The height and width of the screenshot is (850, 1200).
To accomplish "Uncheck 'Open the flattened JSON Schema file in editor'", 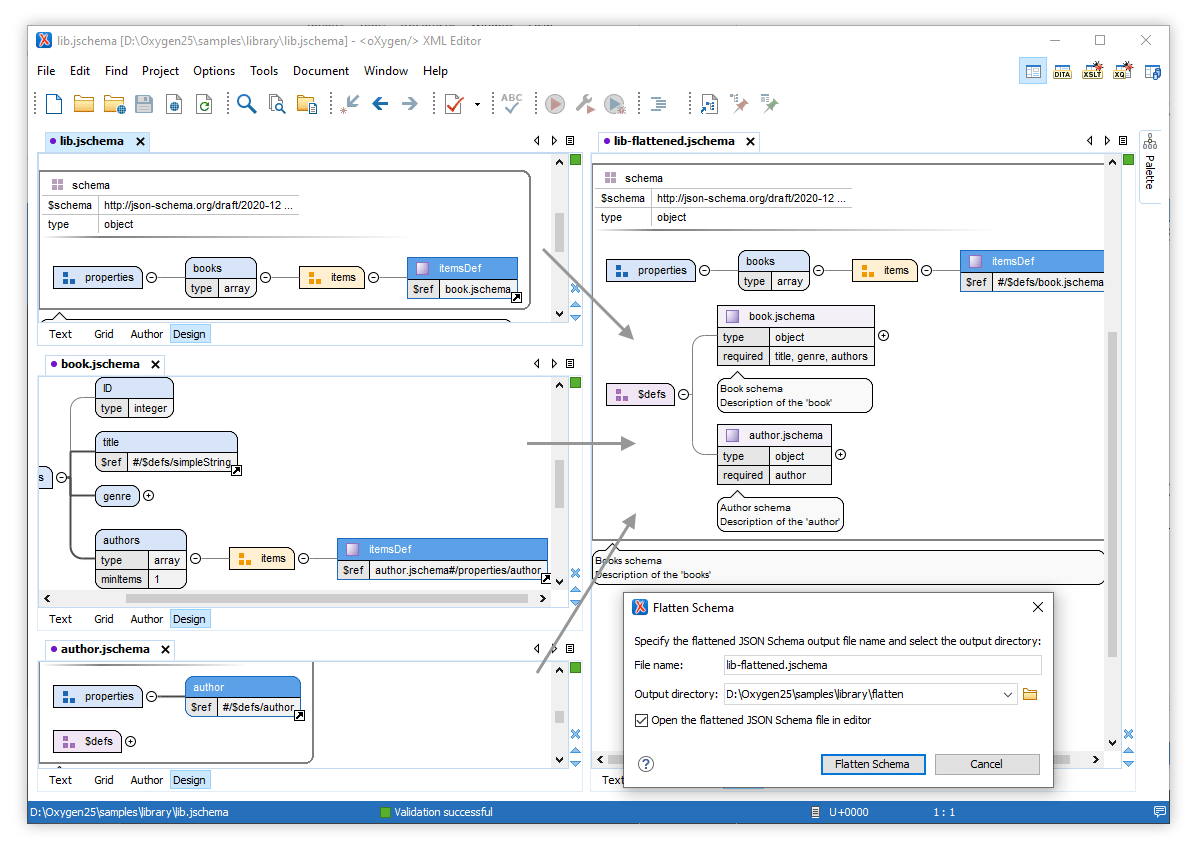I will (641, 720).
